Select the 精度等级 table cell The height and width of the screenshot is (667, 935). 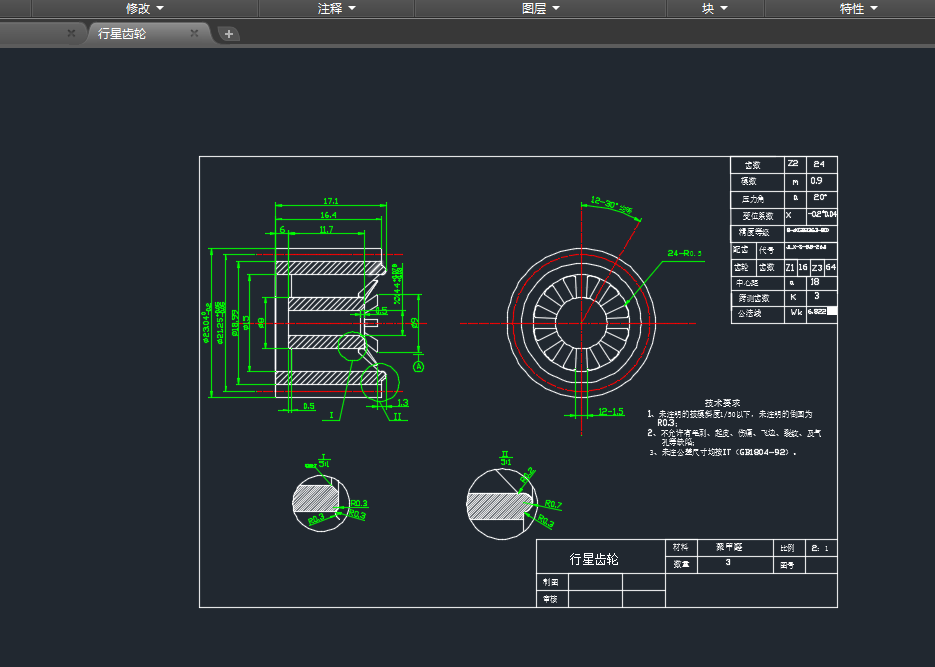click(x=757, y=232)
